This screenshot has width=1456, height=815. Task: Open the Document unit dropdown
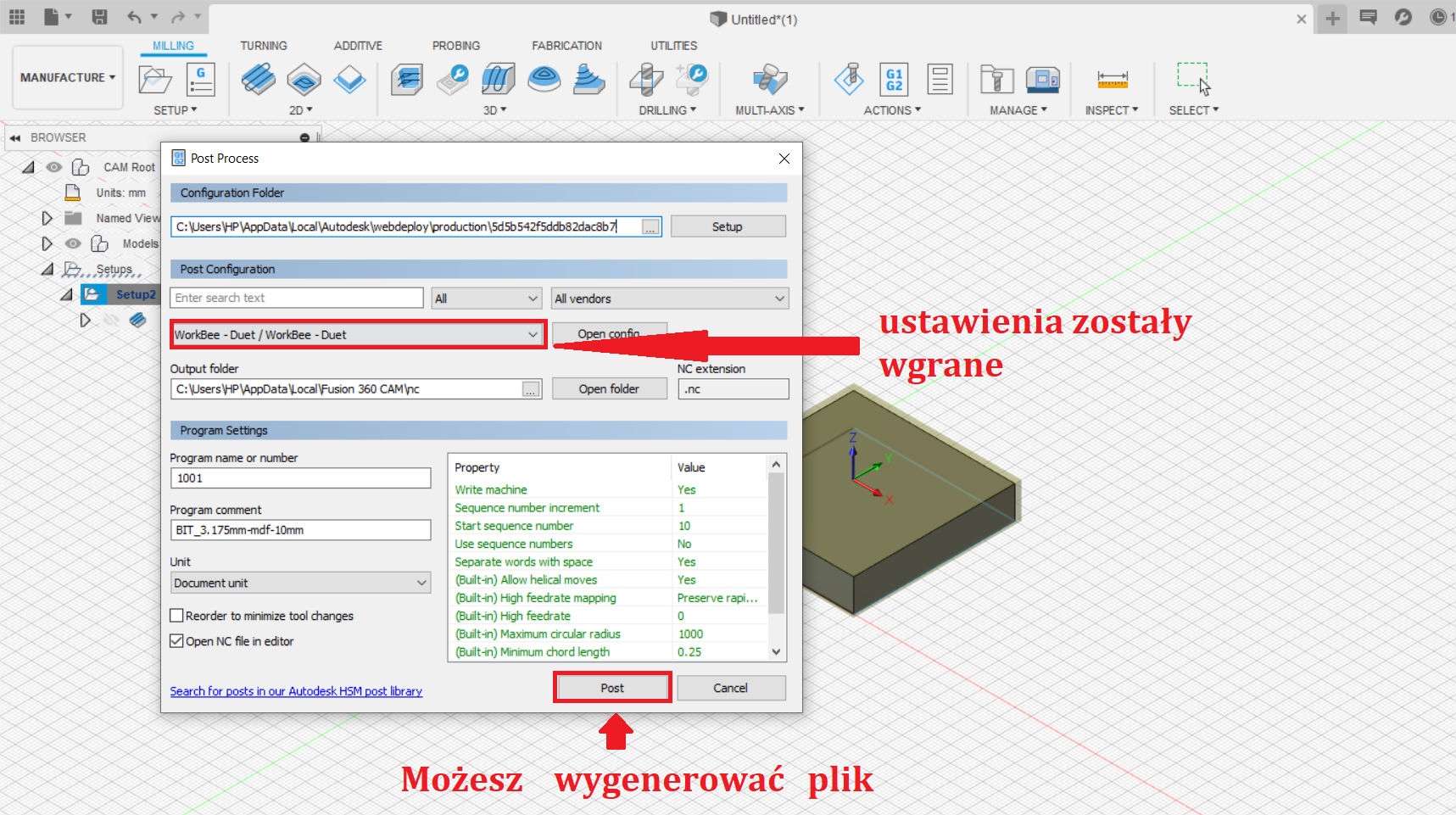300,583
